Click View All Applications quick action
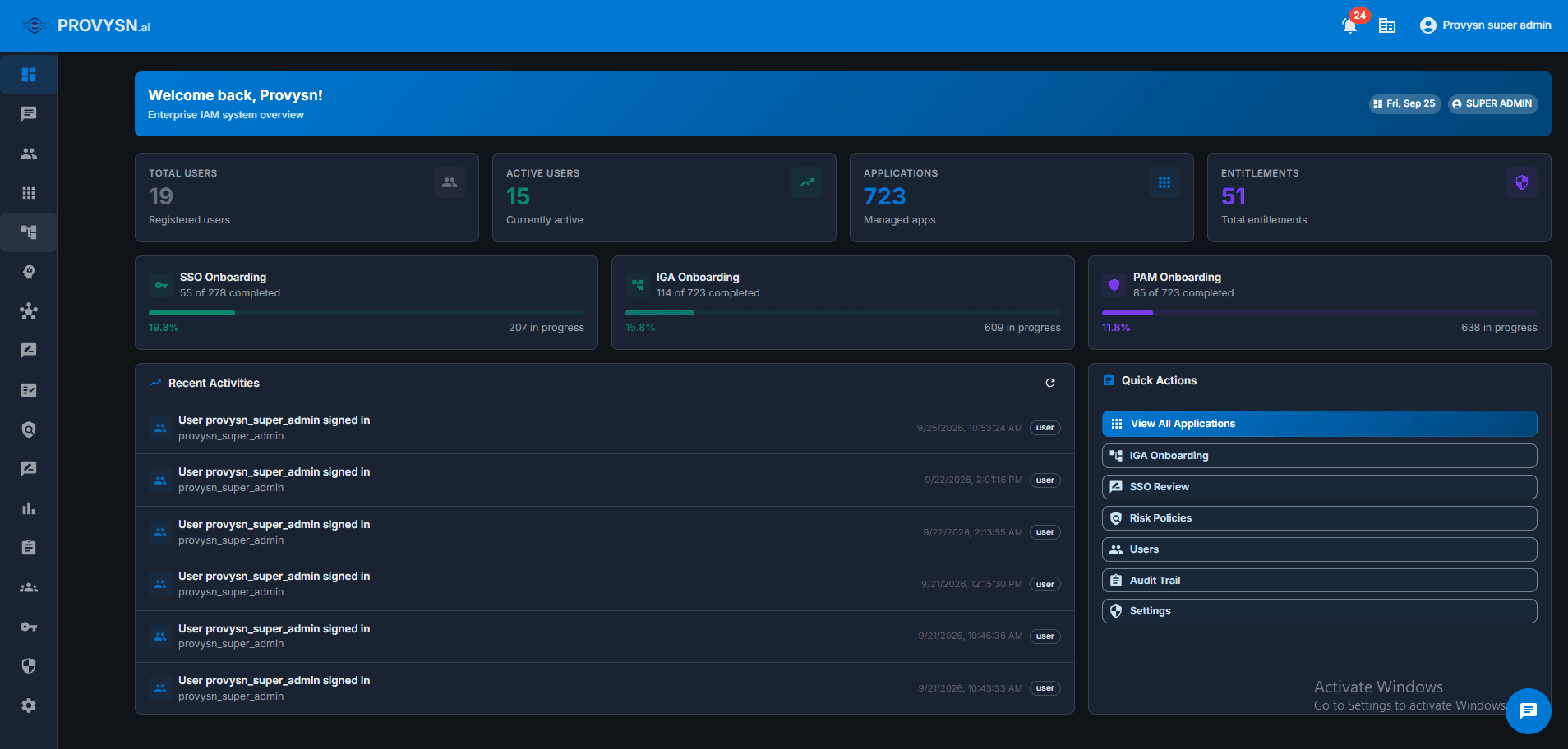The width and height of the screenshot is (1568, 749). coord(1319,424)
